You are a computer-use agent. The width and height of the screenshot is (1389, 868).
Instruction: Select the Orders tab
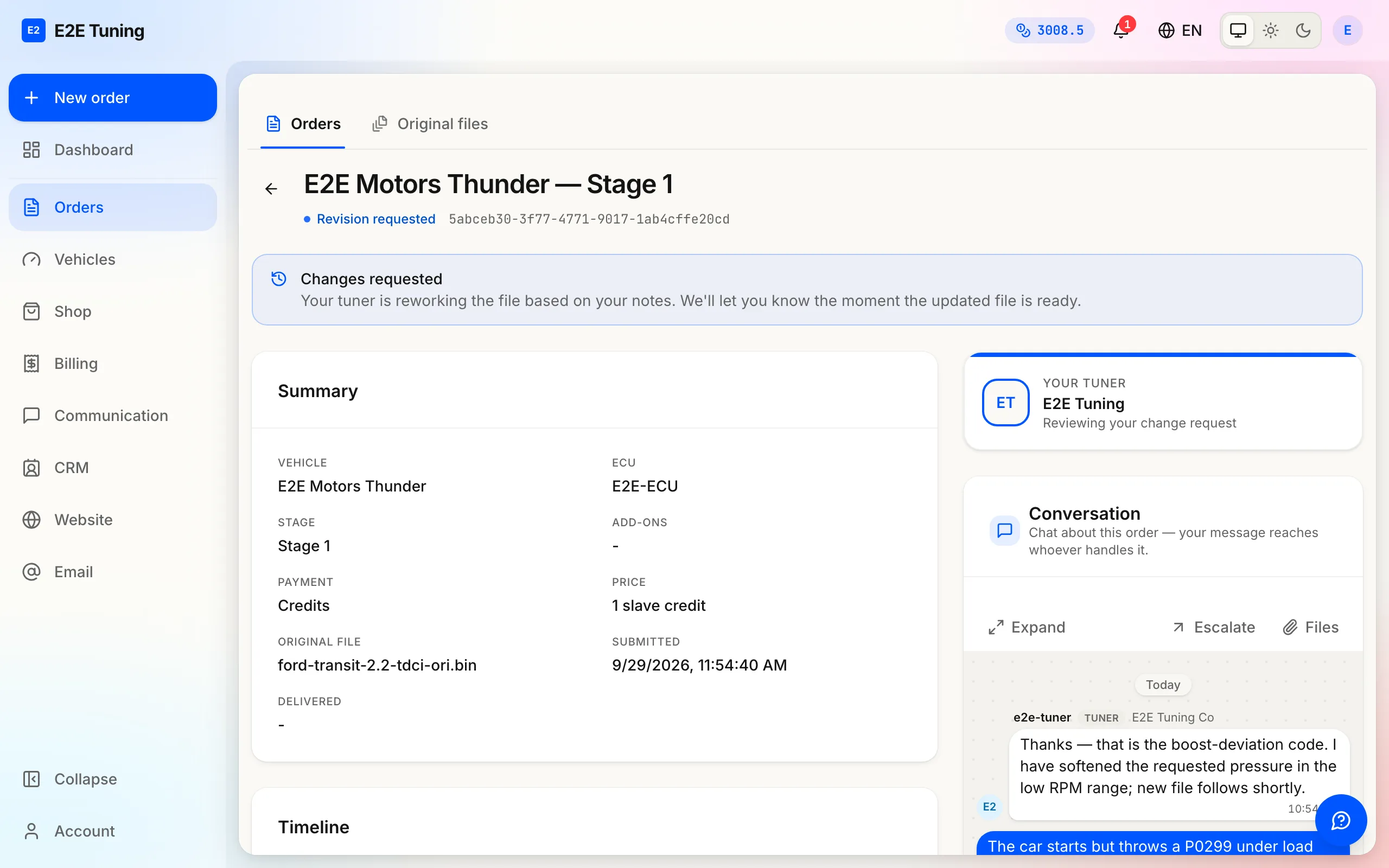pos(303,124)
